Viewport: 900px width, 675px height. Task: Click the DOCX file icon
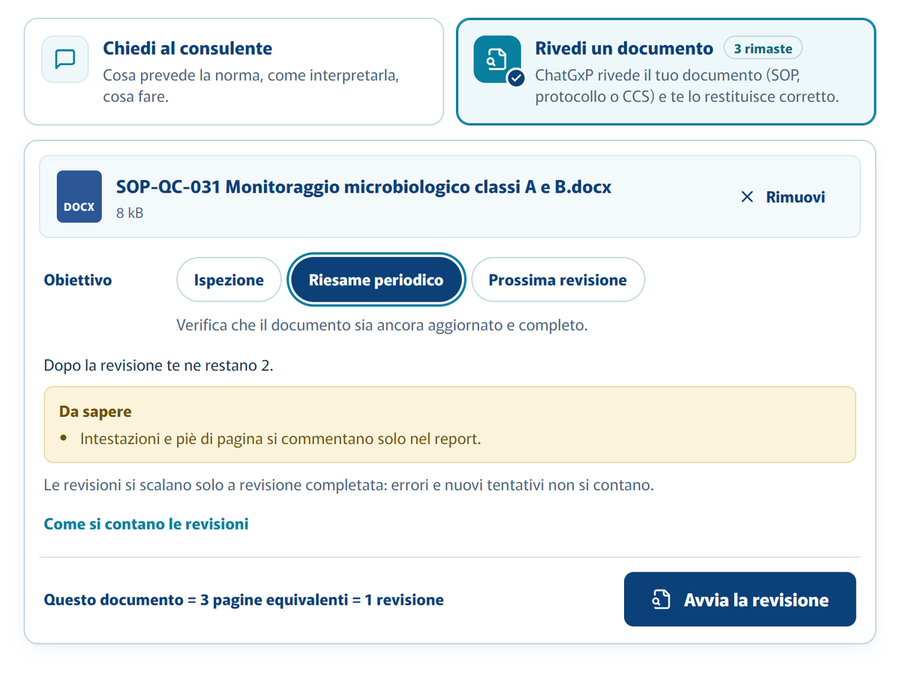(x=79, y=196)
